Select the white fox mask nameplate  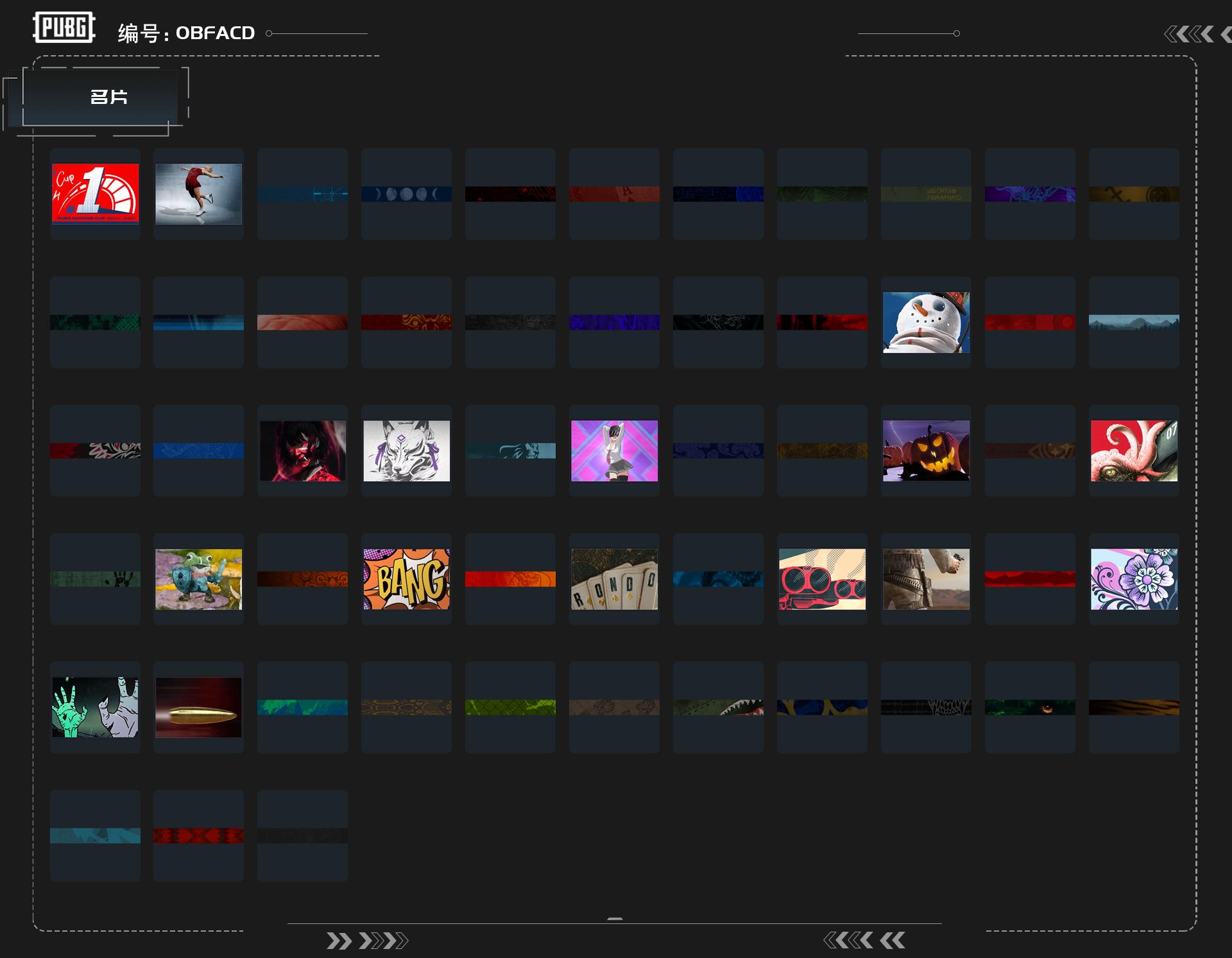click(406, 450)
